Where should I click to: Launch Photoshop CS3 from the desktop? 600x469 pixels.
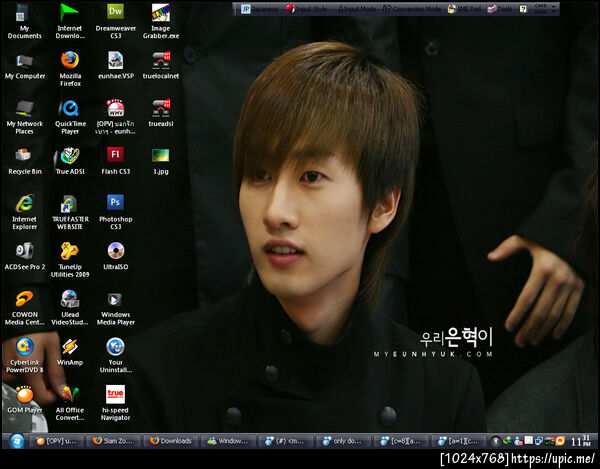coord(116,212)
